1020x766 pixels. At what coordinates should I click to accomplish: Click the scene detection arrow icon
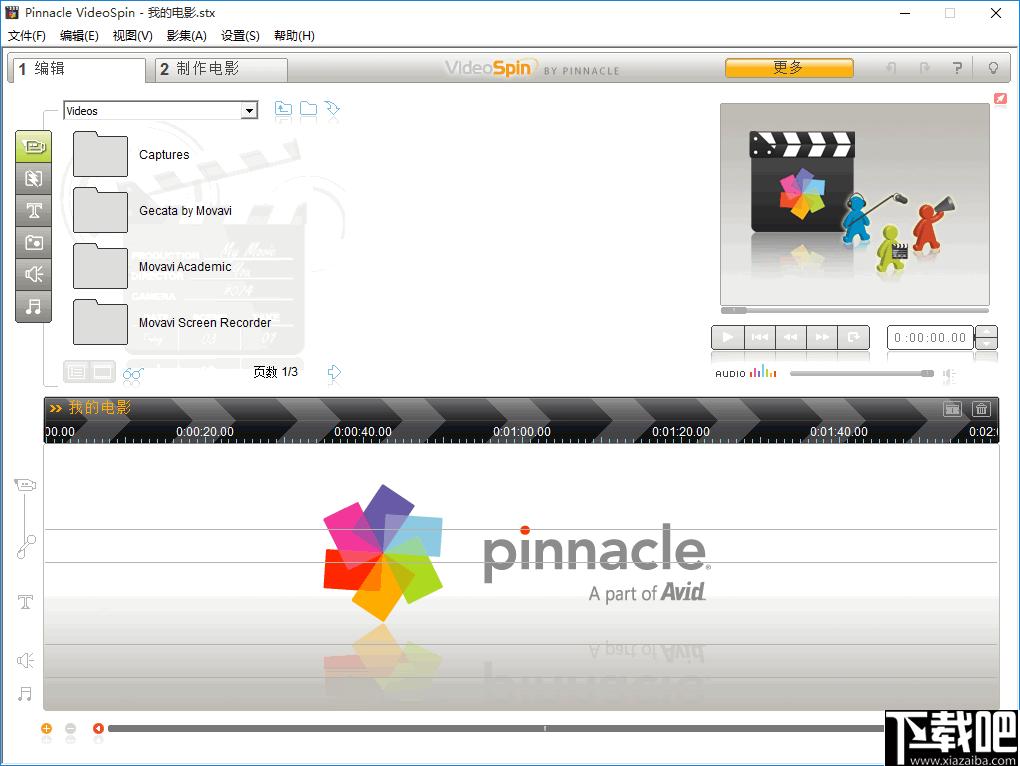click(x=332, y=109)
